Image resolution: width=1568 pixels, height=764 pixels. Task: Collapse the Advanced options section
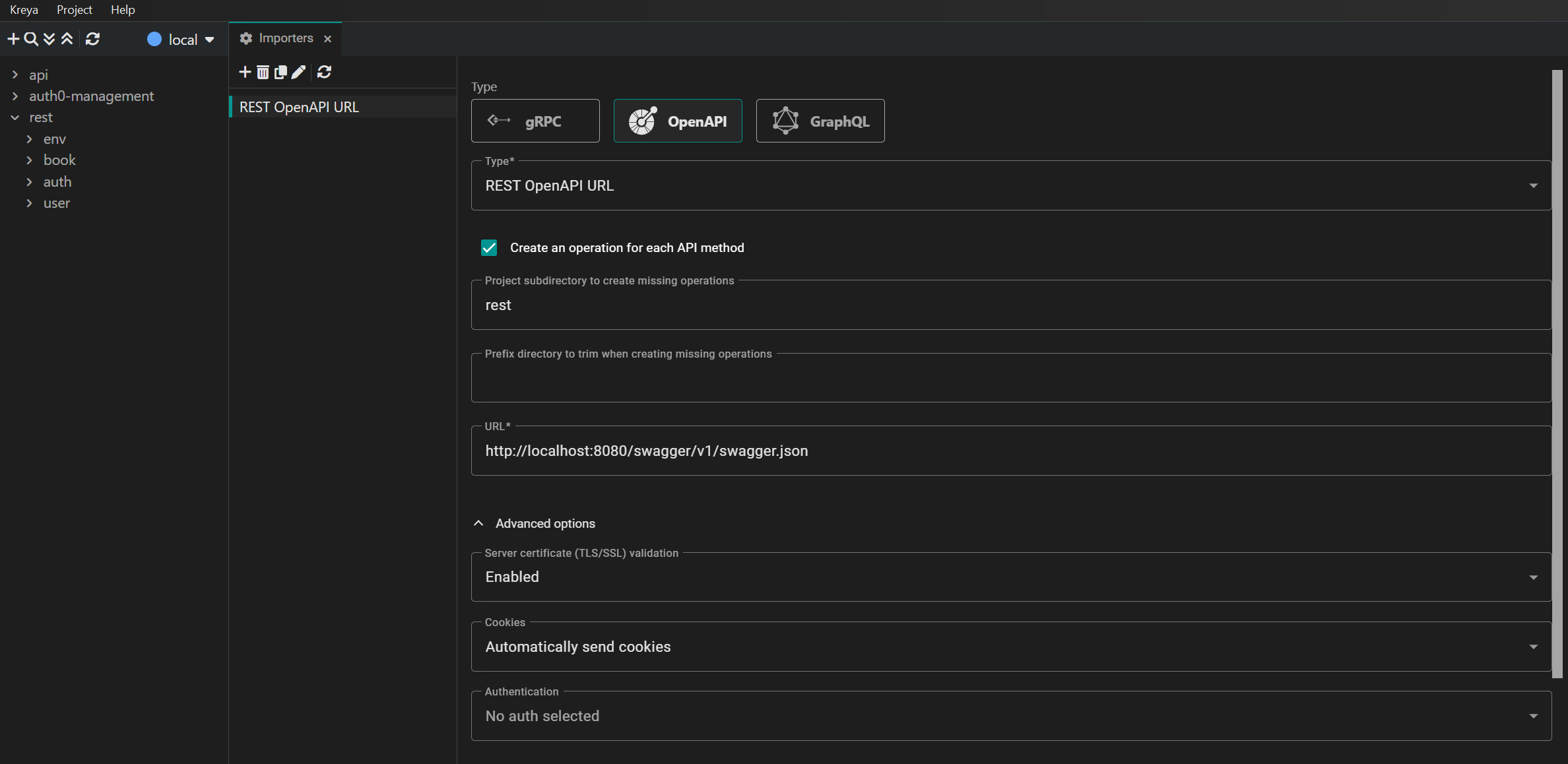click(478, 523)
